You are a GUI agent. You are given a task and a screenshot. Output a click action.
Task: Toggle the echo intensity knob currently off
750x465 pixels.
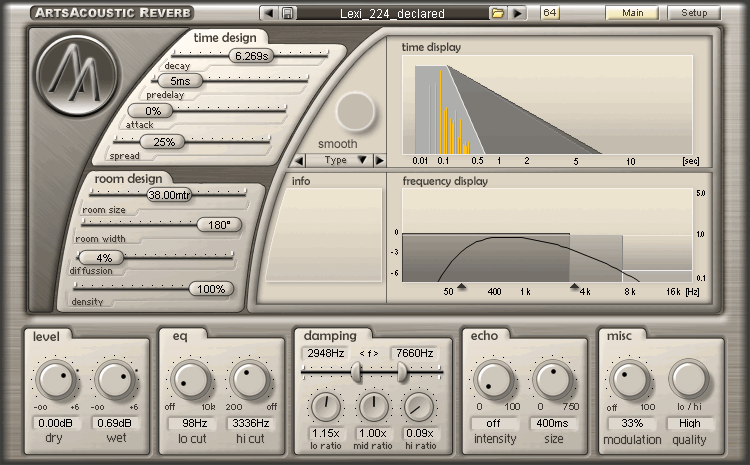(492, 381)
